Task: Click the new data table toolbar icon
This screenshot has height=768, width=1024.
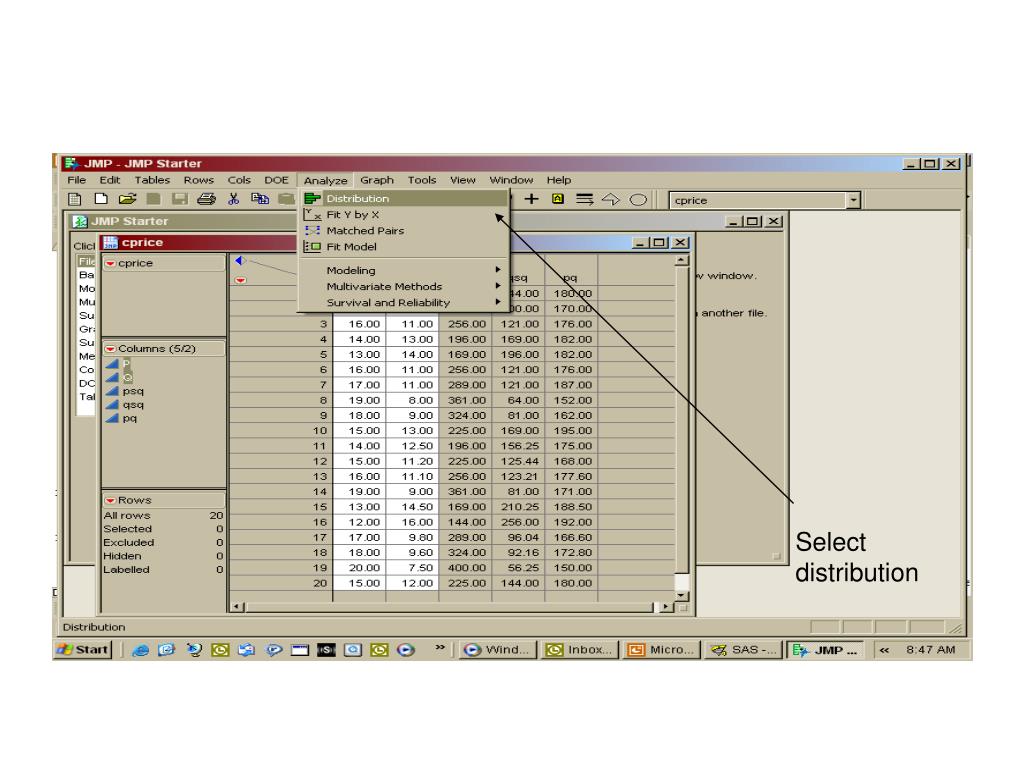Action: pyautogui.click(x=75, y=199)
